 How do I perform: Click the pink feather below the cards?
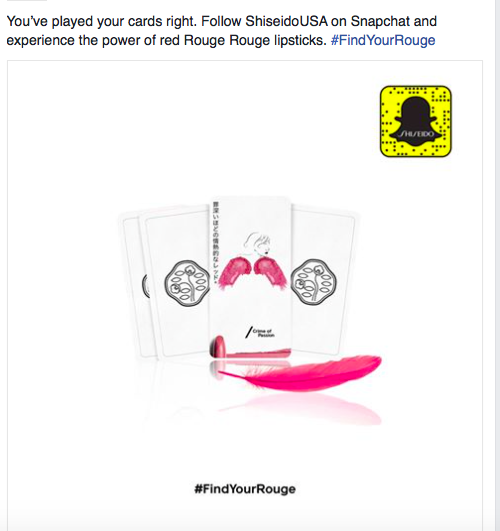click(300, 374)
